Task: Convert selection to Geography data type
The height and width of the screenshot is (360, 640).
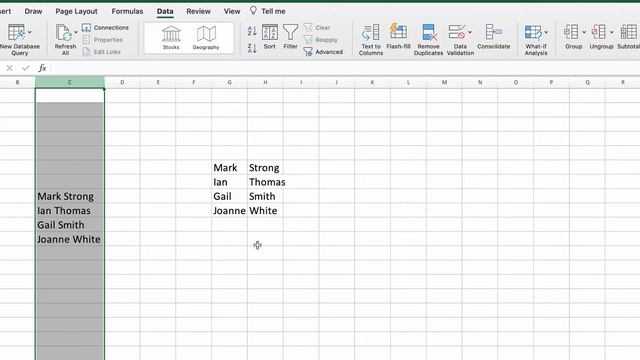Action: pos(206,38)
